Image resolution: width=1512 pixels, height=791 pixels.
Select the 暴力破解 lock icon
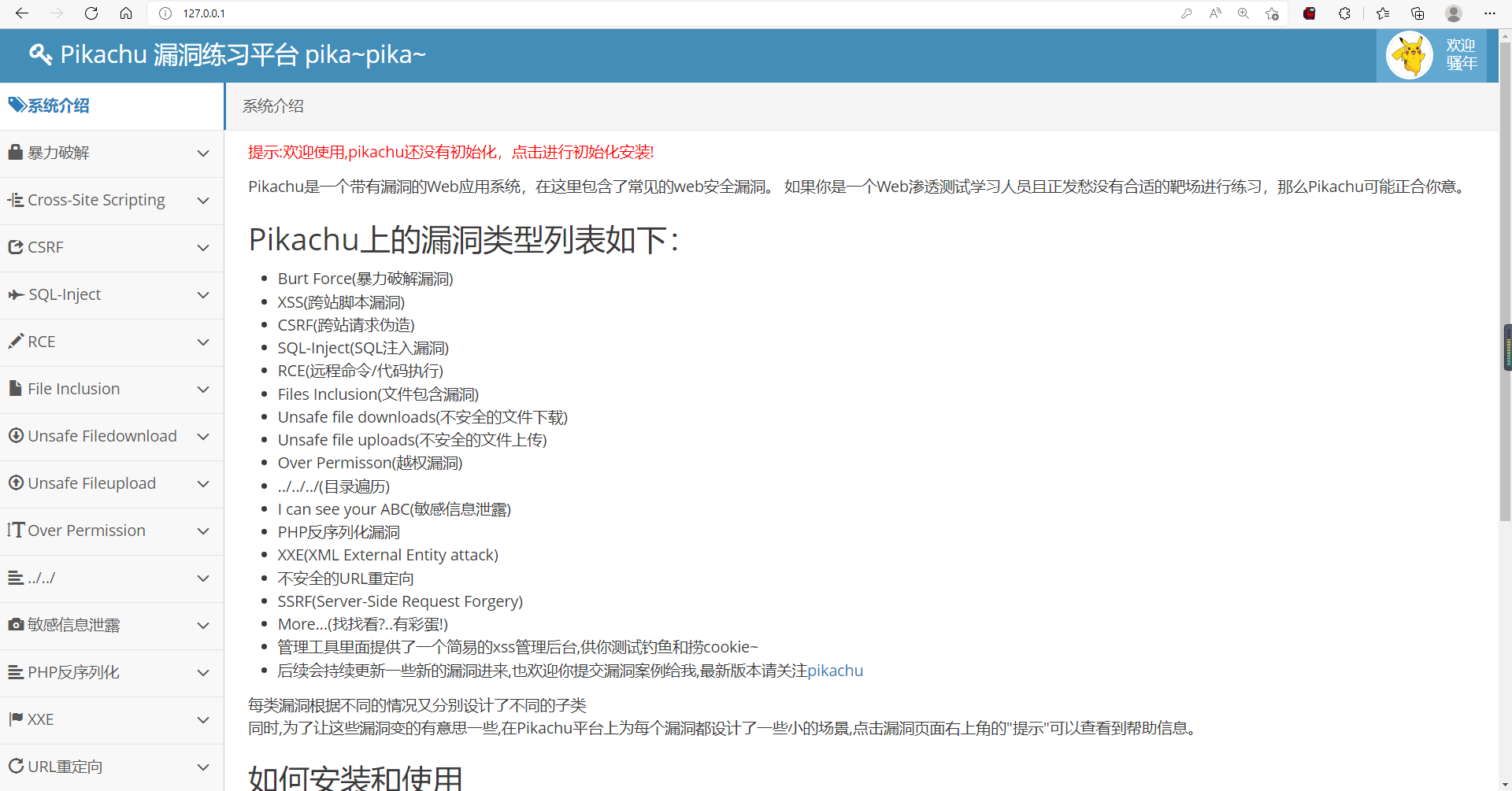15,152
